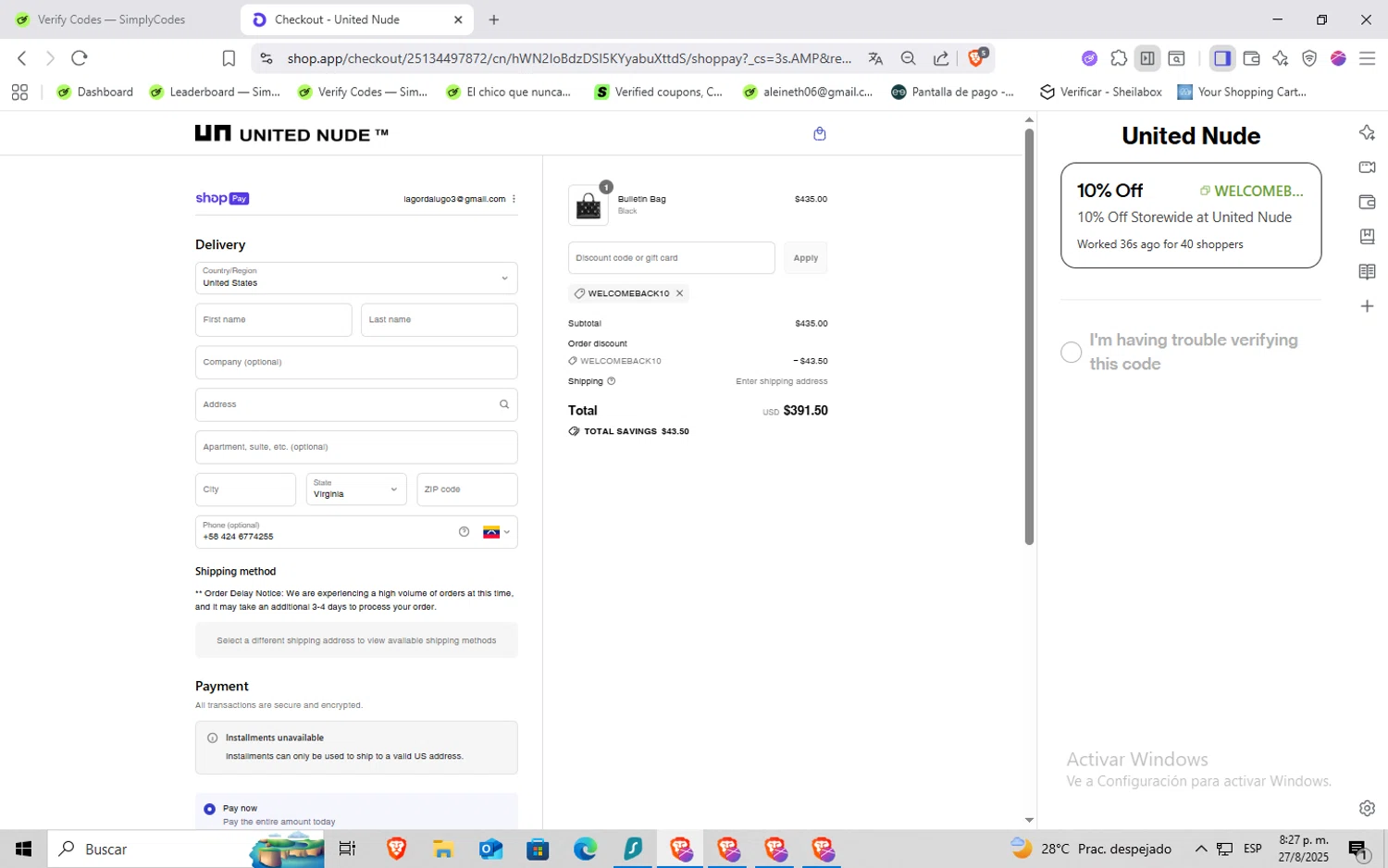The image size is (1388, 868).
Task: Open the 10% Off Storewide coupon card
Action: [x=1191, y=216]
